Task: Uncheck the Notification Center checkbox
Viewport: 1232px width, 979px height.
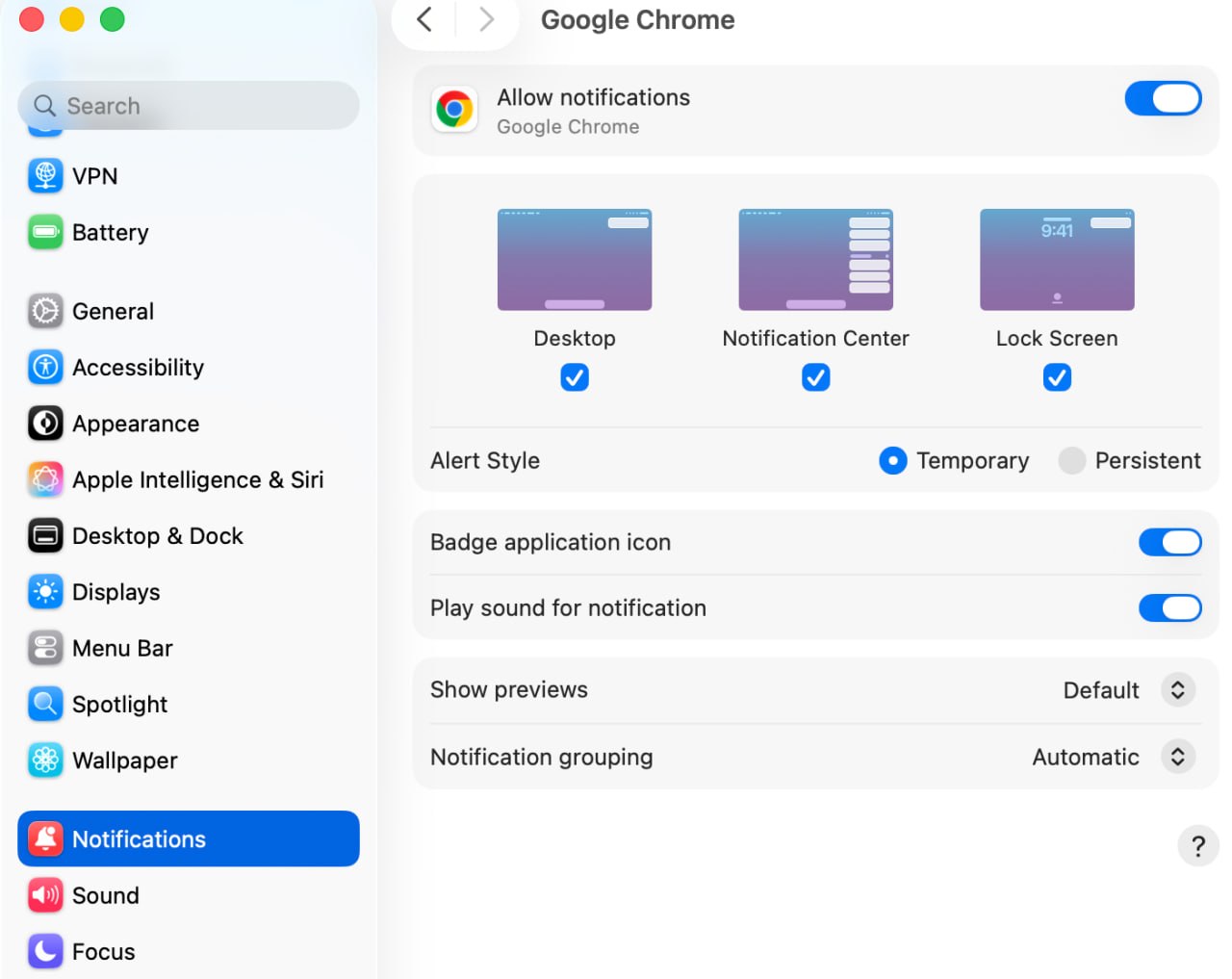Action: (x=815, y=377)
